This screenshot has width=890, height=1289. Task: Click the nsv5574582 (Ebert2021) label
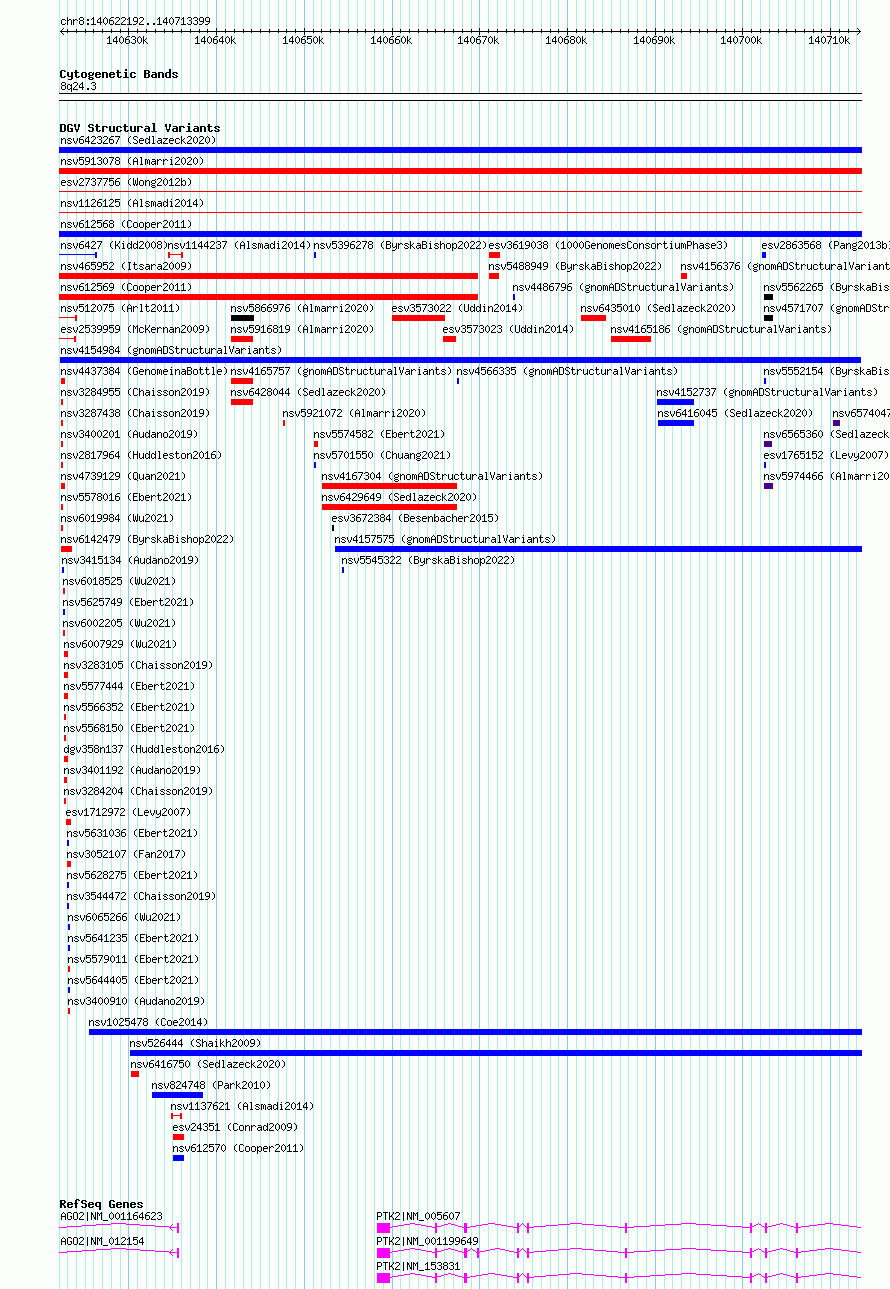click(379, 434)
